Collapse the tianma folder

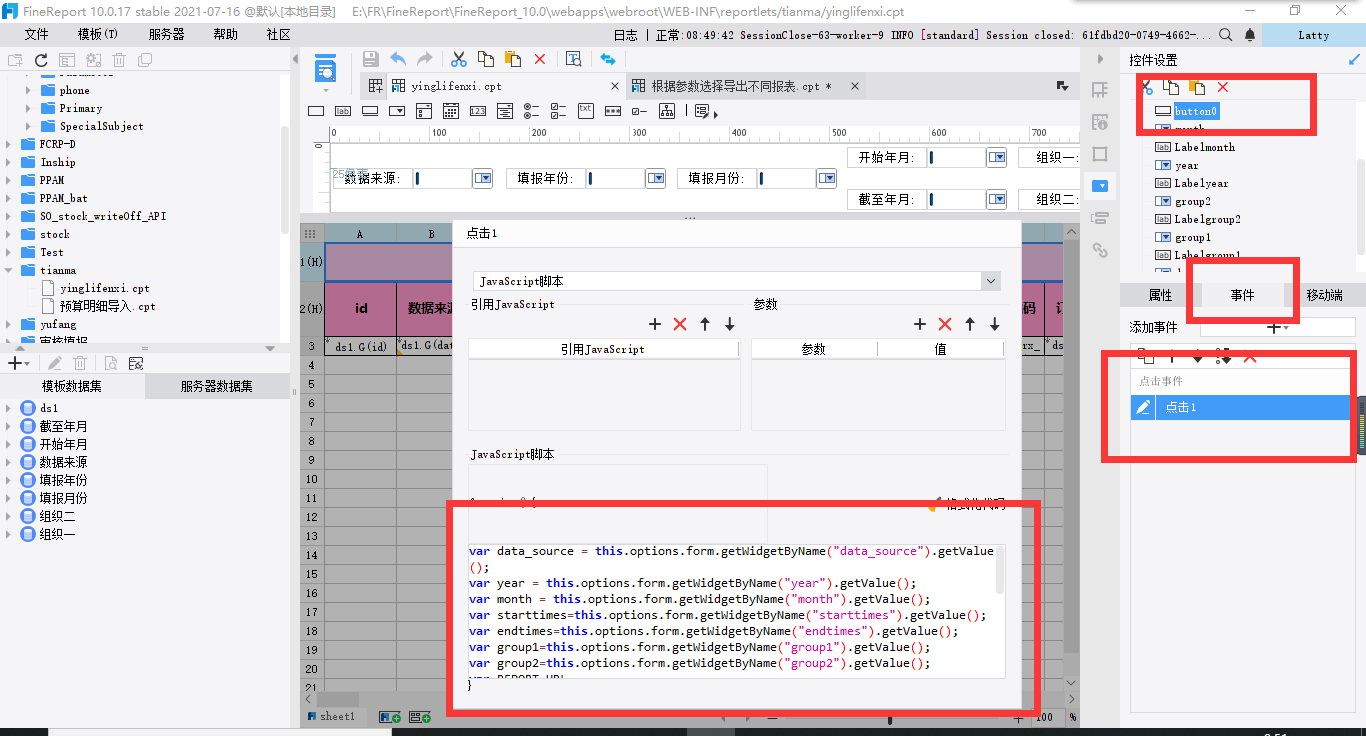pyautogui.click(x=10, y=270)
